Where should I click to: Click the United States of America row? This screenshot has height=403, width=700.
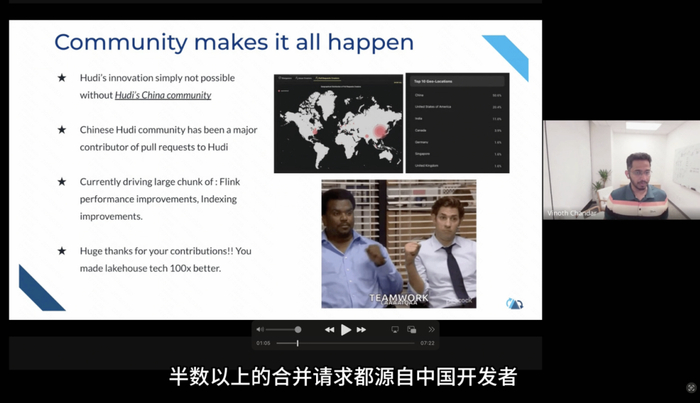coord(458,107)
